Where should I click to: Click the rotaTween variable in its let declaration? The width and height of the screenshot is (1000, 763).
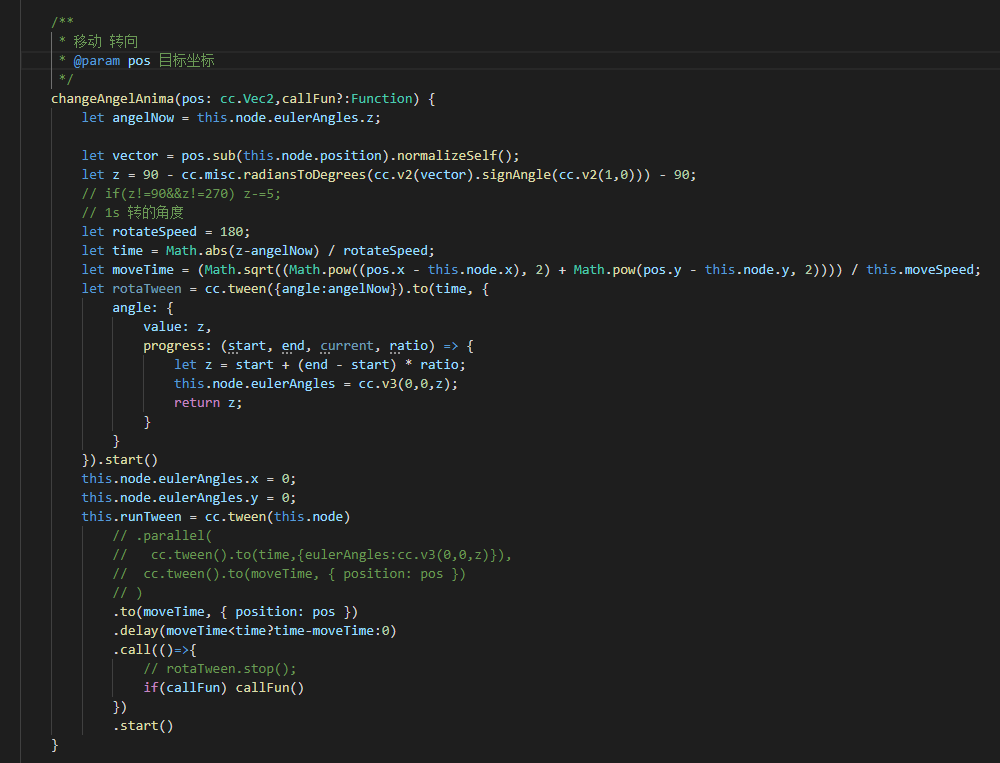click(147, 289)
